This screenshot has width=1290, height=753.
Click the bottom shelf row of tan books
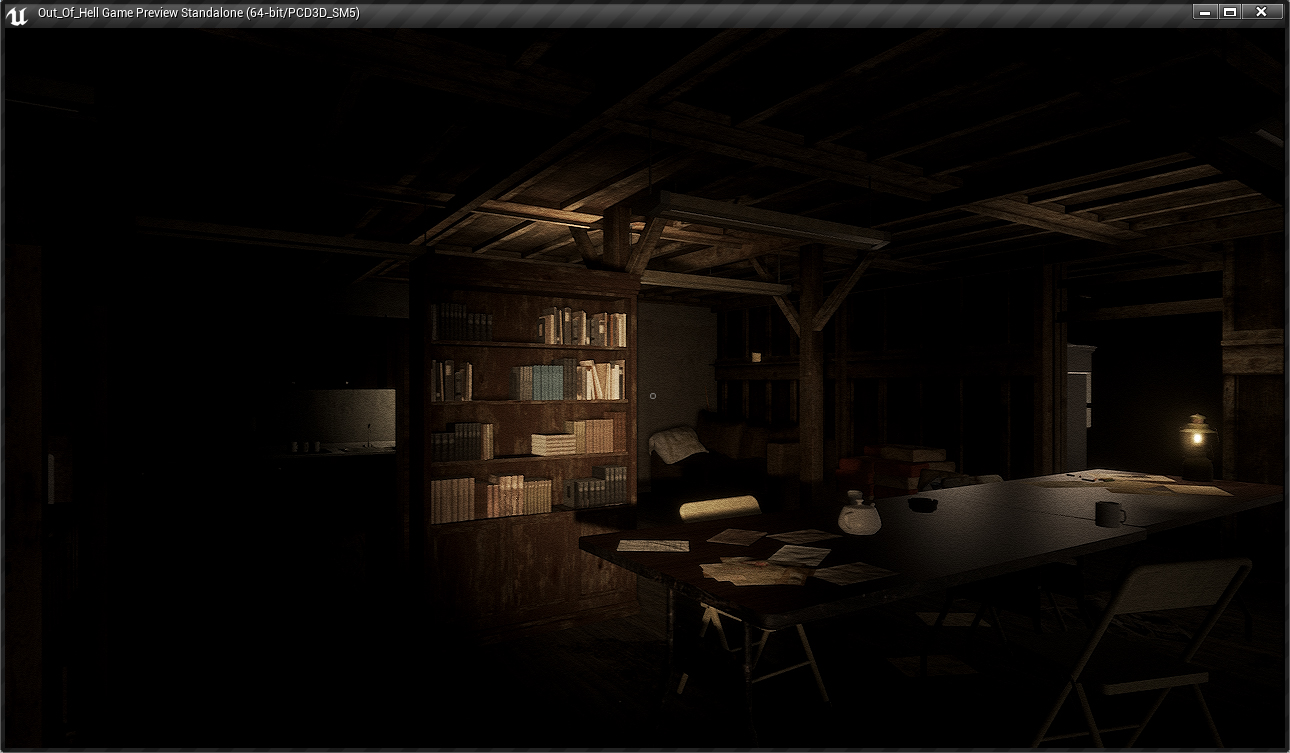click(490, 497)
